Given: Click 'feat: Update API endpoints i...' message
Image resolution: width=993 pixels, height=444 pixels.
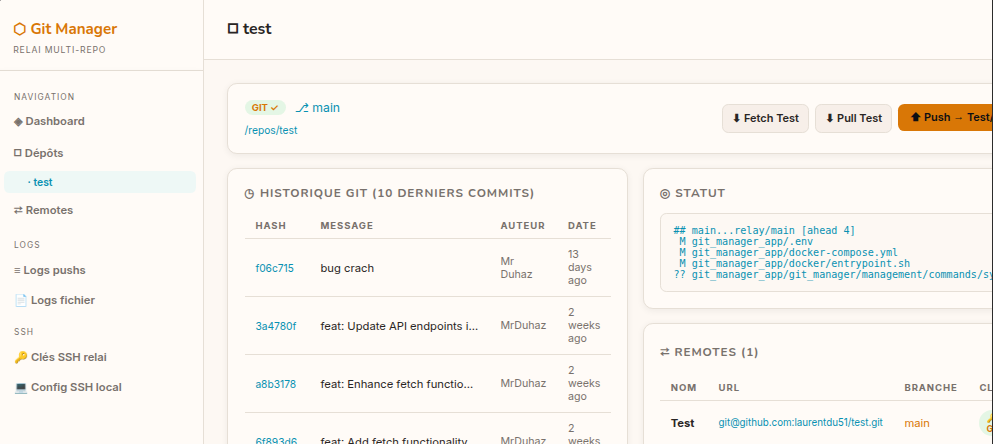Looking at the screenshot, I should pyautogui.click(x=399, y=326).
